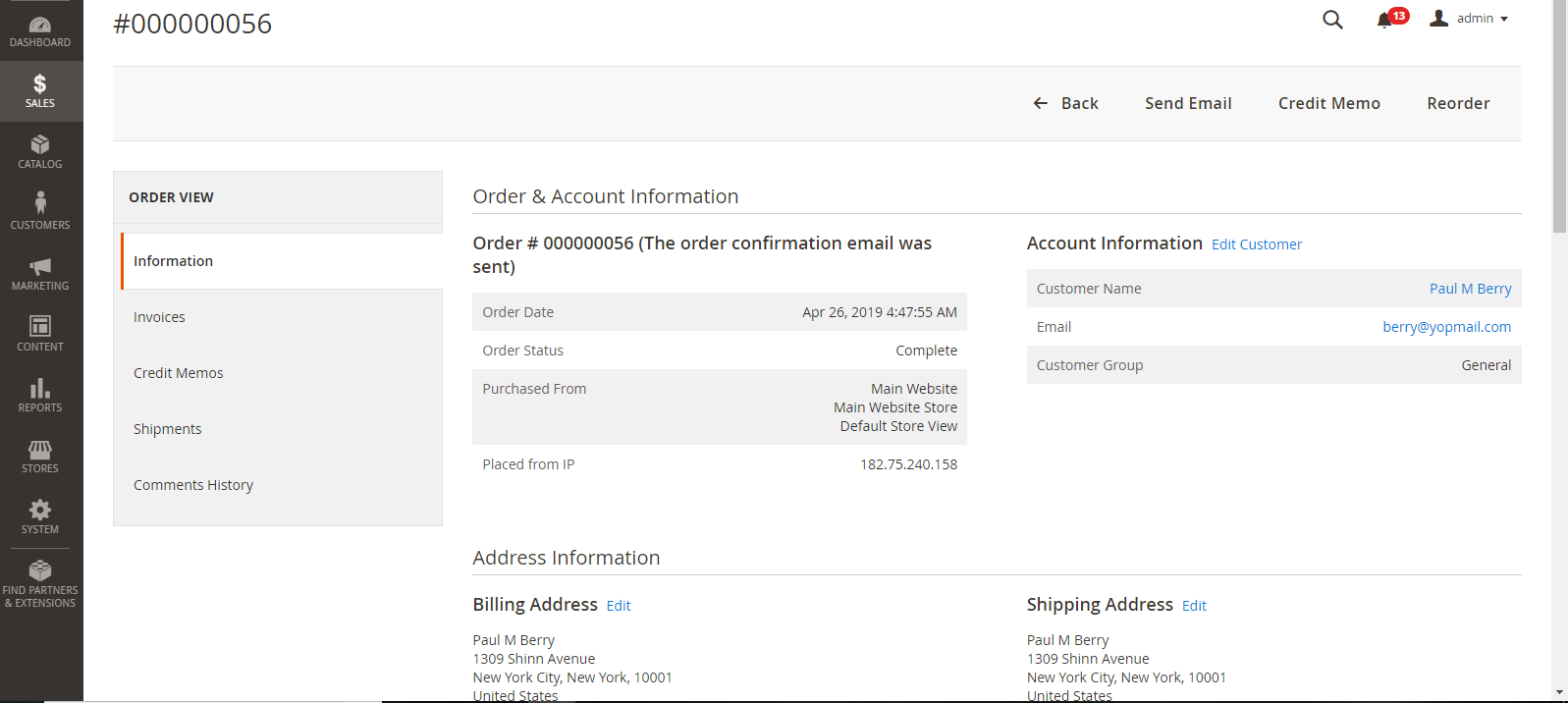The image size is (1568, 703).
Task: Switch to the Invoices tab
Action: pyautogui.click(x=159, y=317)
